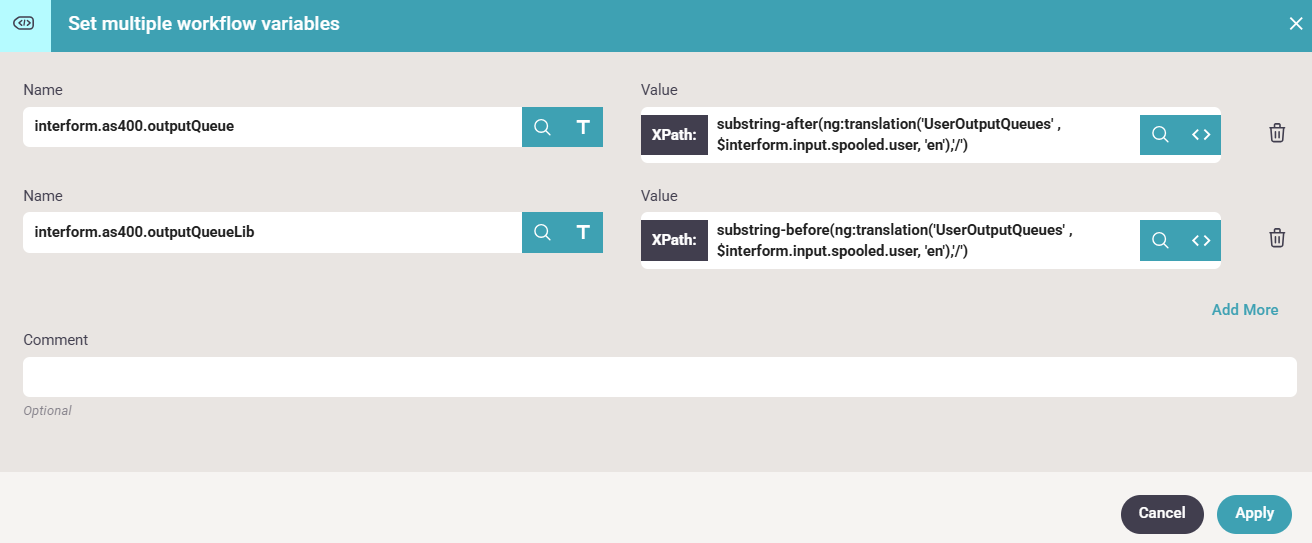Focus the Comment text field
Screen dimensions: 1312x543
tap(660, 377)
